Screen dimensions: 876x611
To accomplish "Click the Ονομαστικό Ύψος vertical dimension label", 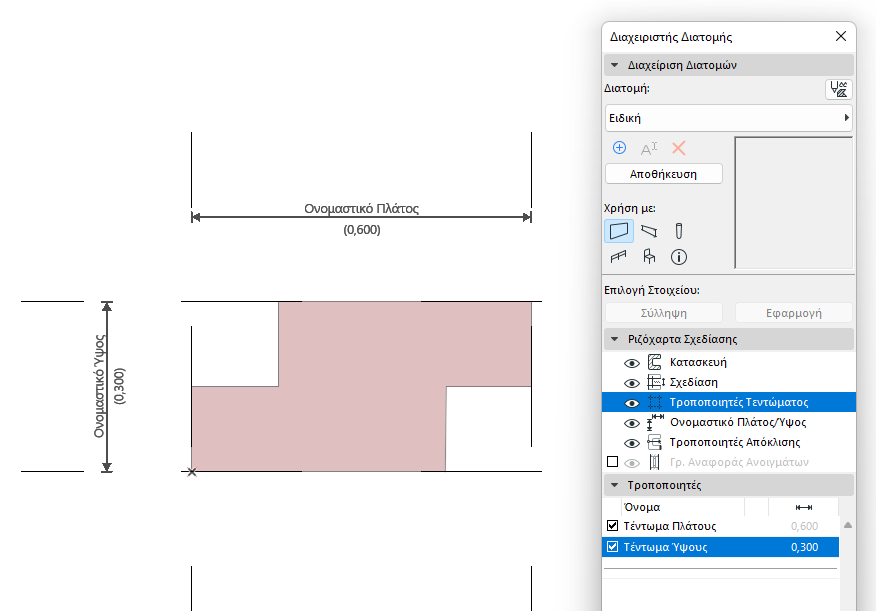I will click(99, 386).
